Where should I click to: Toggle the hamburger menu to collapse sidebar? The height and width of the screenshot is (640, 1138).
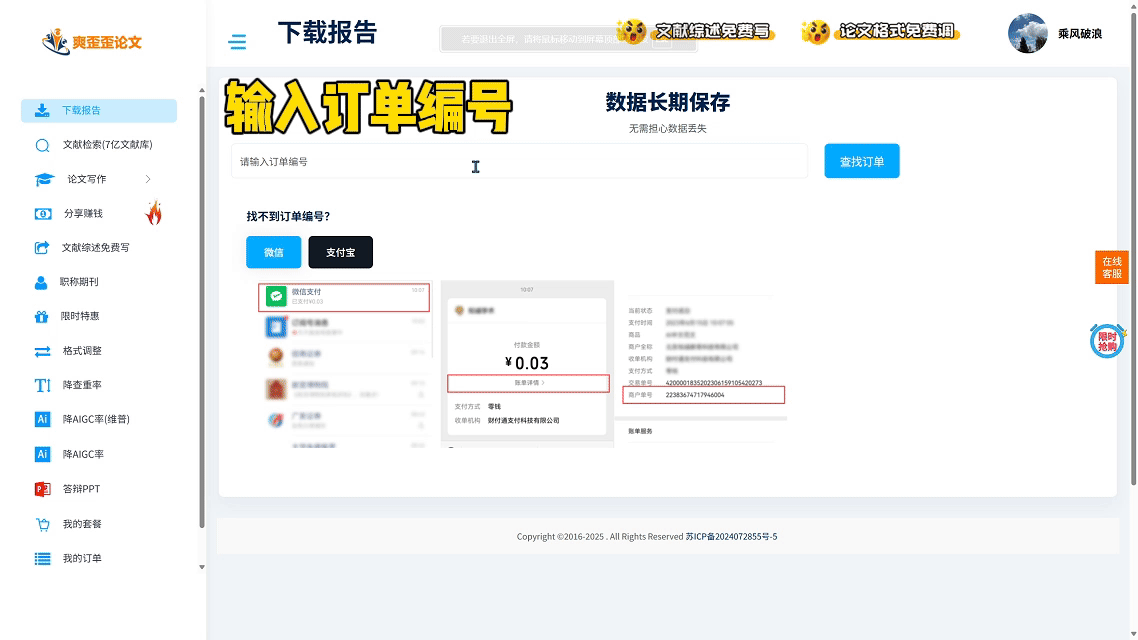pos(237,42)
